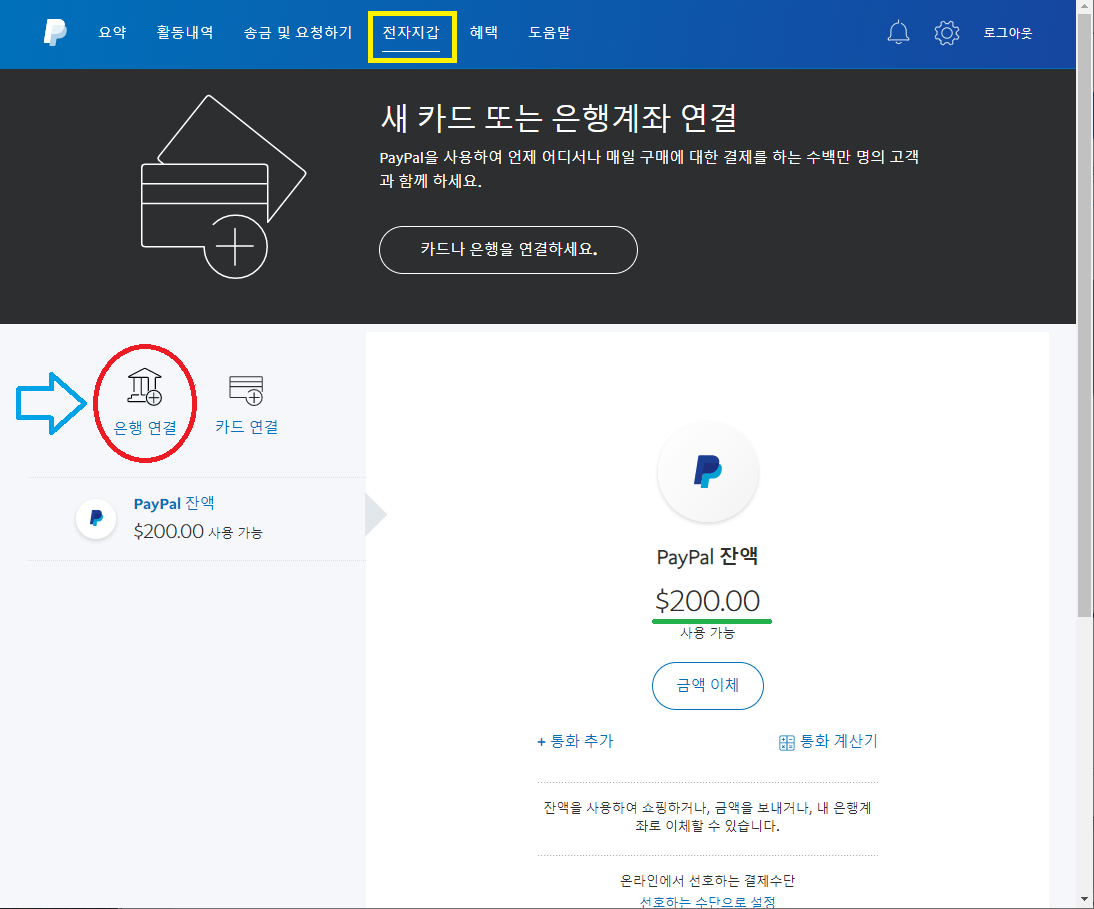The image size is (1094, 909).
Task: Click the large round PayPal logo above the balance
Action: pyautogui.click(x=707, y=472)
